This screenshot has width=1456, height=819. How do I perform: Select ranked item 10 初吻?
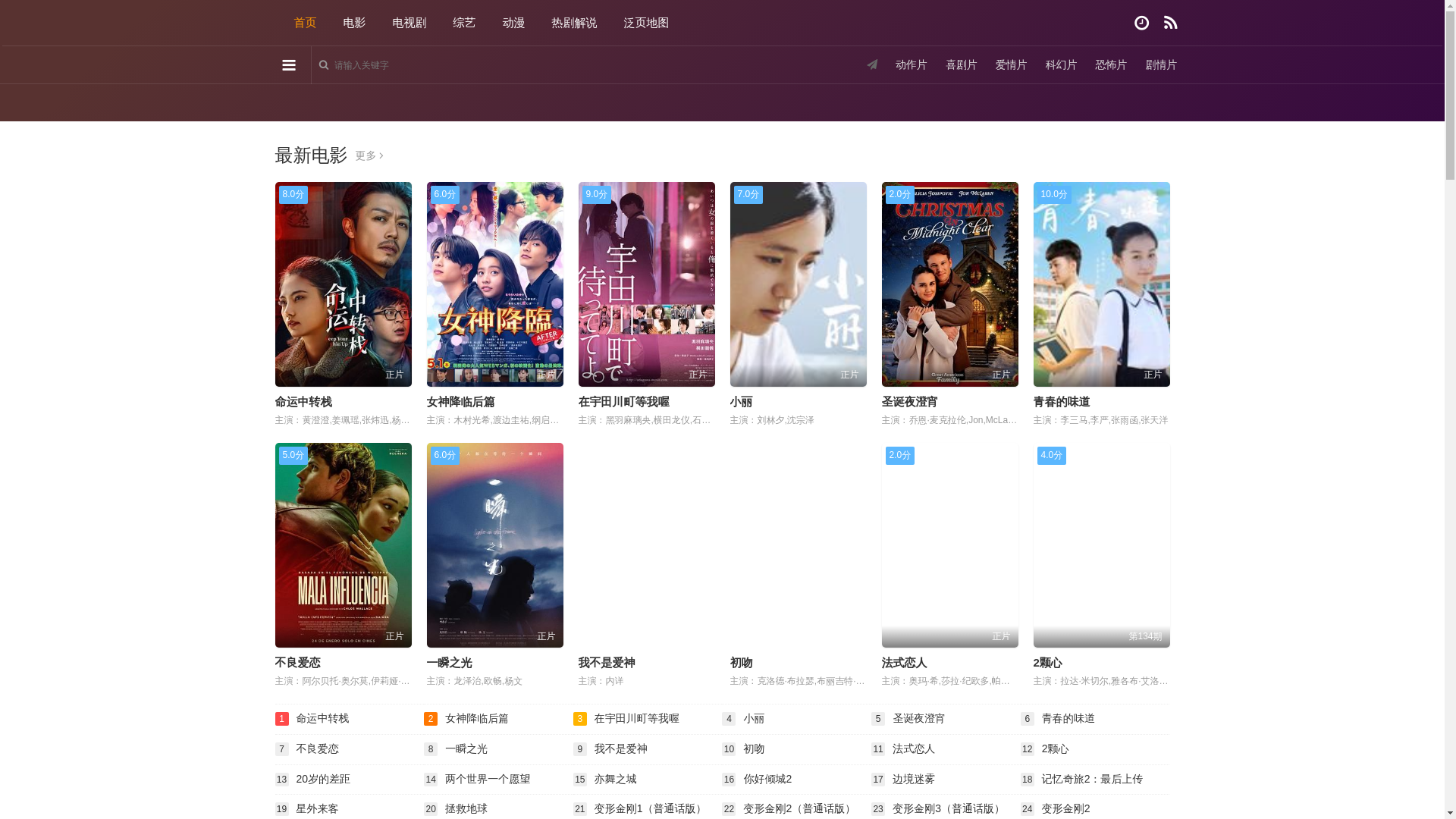point(754,748)
